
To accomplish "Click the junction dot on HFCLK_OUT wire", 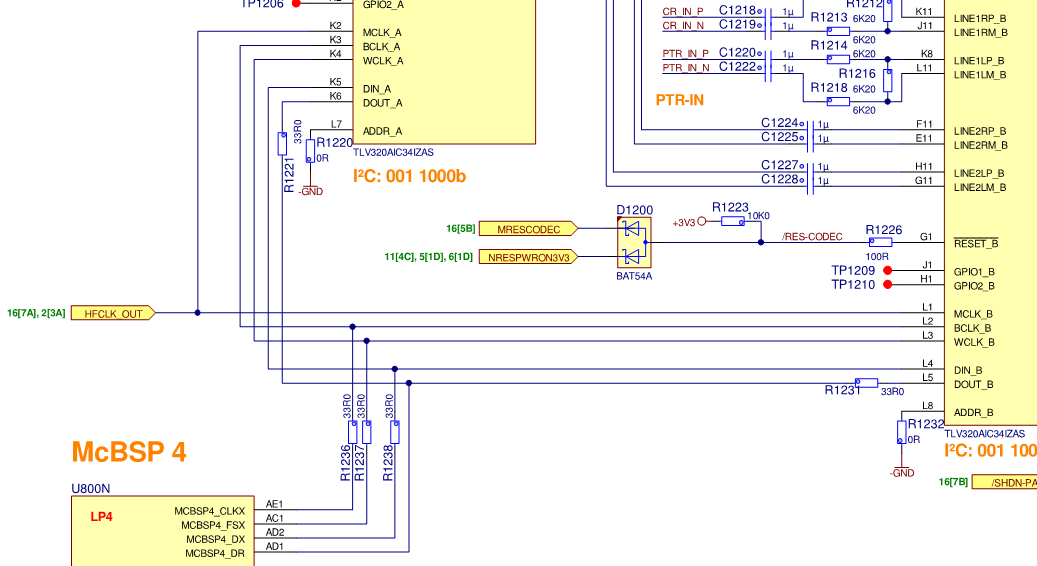I will [x=197, y=313].
